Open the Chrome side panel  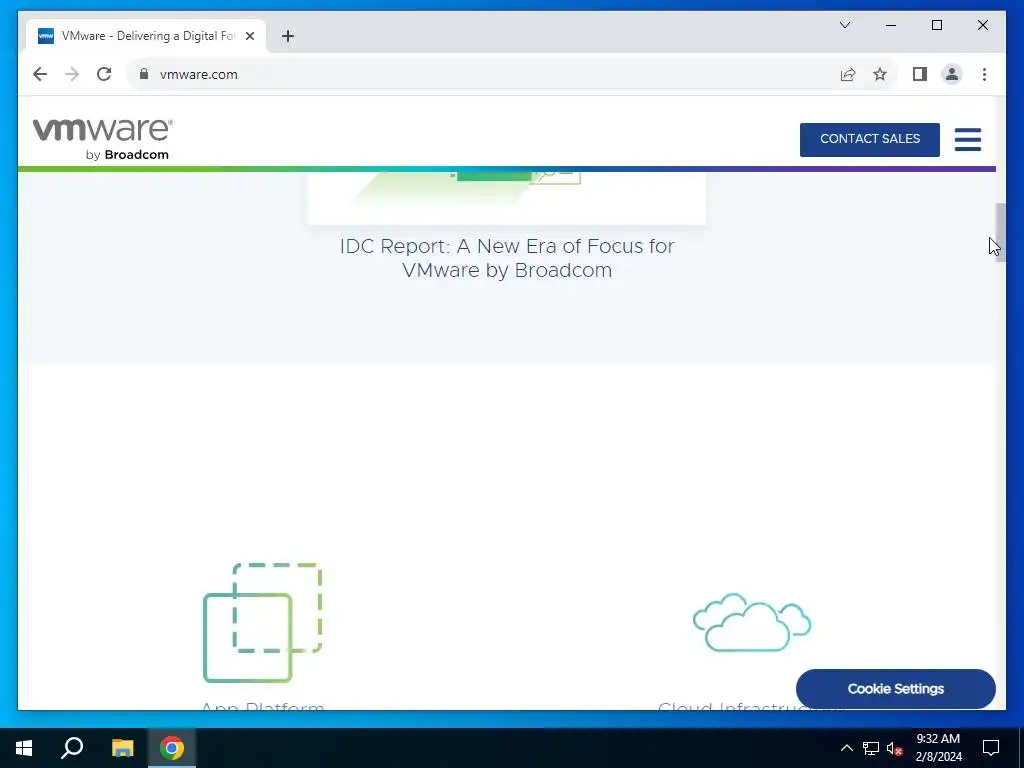pyautogui.click(x=920, y=74)
